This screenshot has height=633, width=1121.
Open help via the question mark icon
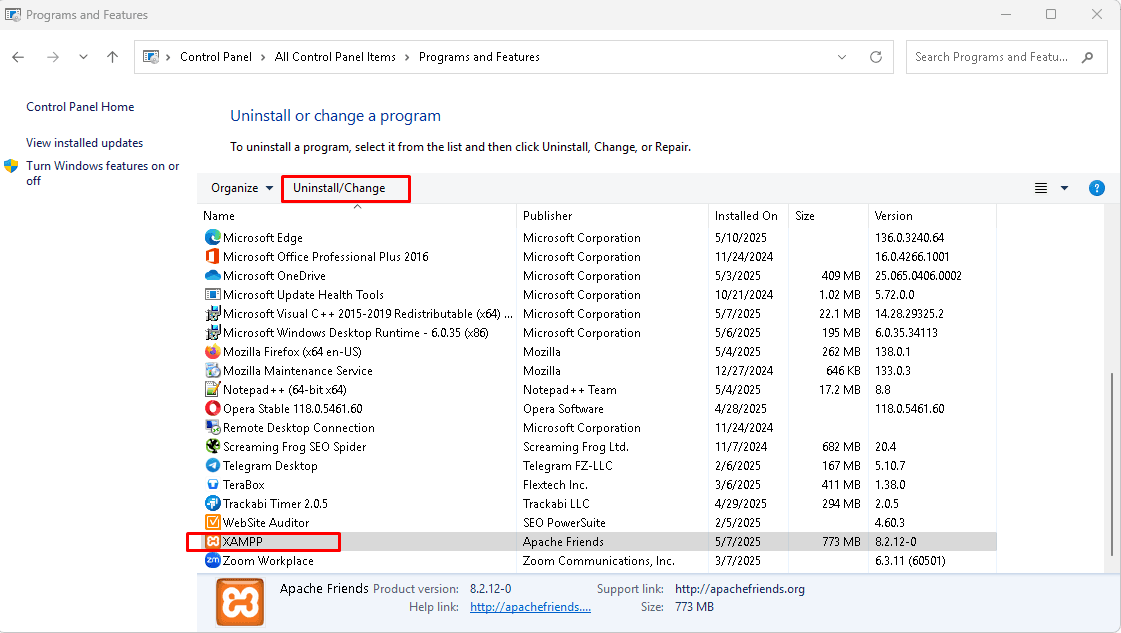pos(1096,188)
